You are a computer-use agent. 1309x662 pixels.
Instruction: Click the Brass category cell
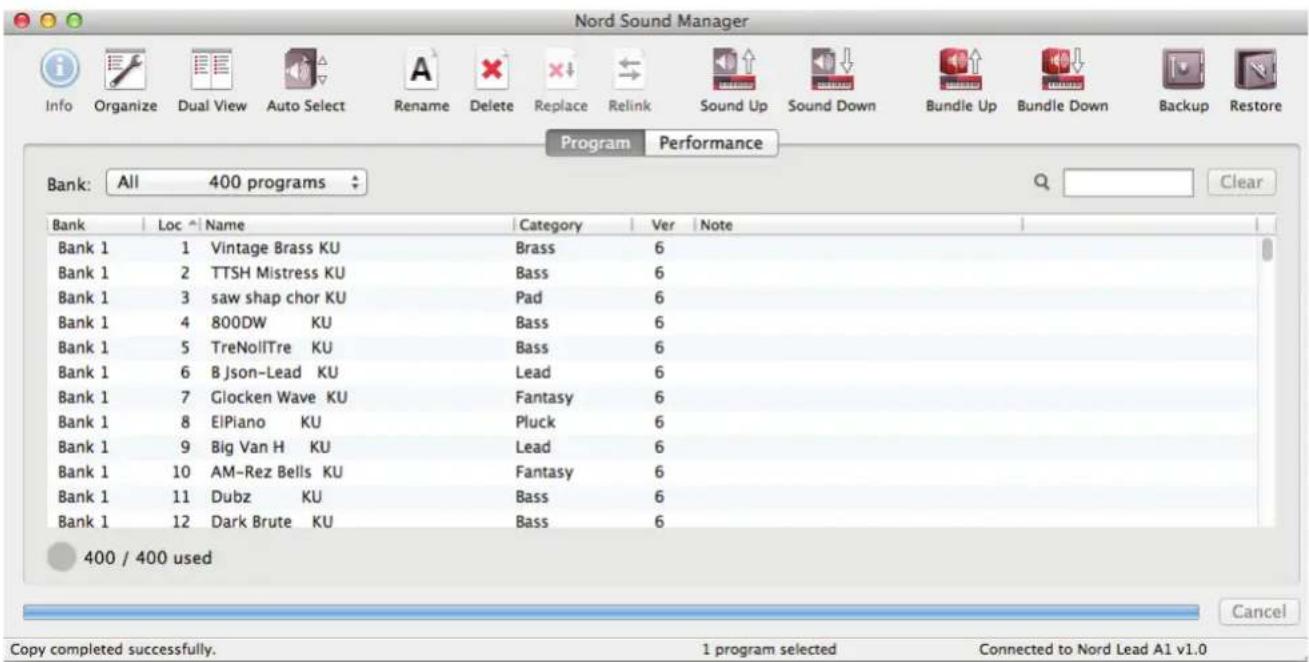tap(535, 248)
